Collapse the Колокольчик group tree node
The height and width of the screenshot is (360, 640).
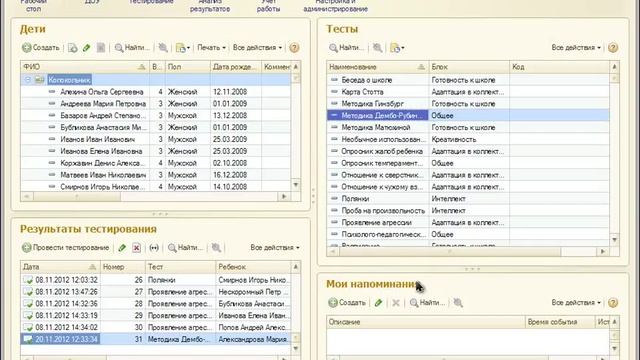coord(28,80)
